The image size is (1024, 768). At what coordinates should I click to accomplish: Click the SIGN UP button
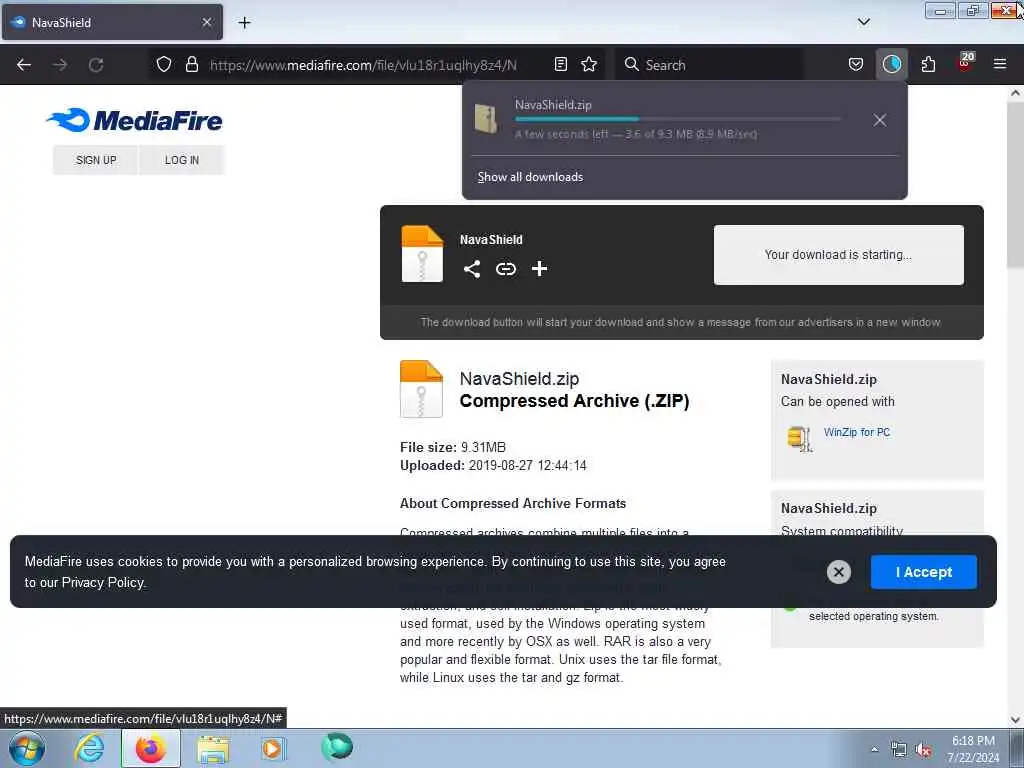pos(96,160)
